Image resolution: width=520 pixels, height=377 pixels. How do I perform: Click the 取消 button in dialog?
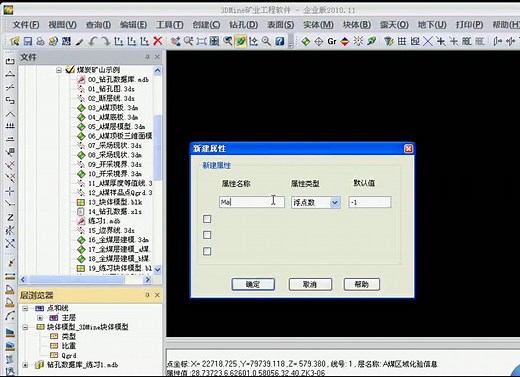(x=310, y=284)
